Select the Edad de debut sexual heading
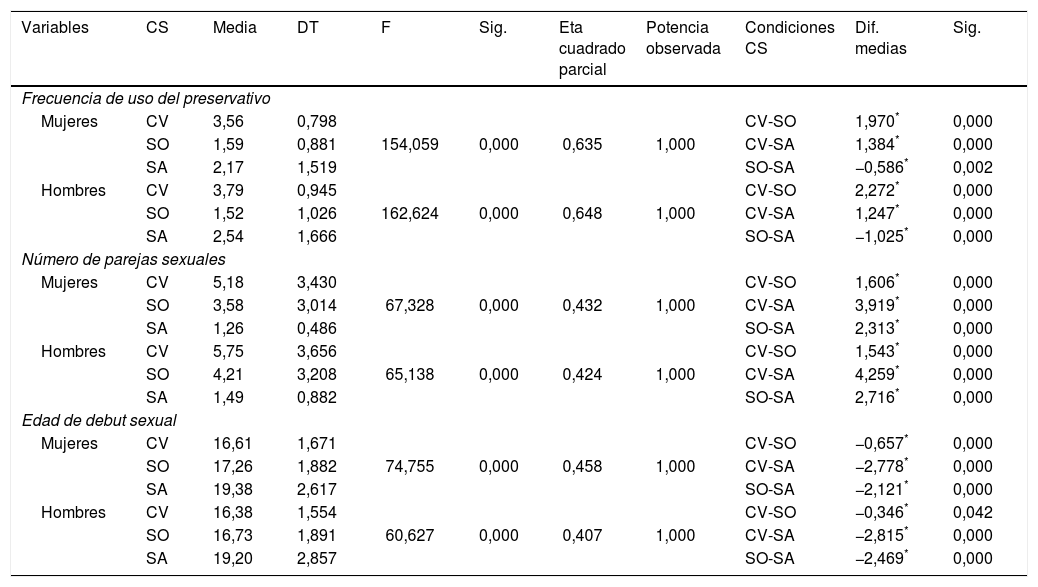Screen dimensions: 1038x587 [99, 420]
